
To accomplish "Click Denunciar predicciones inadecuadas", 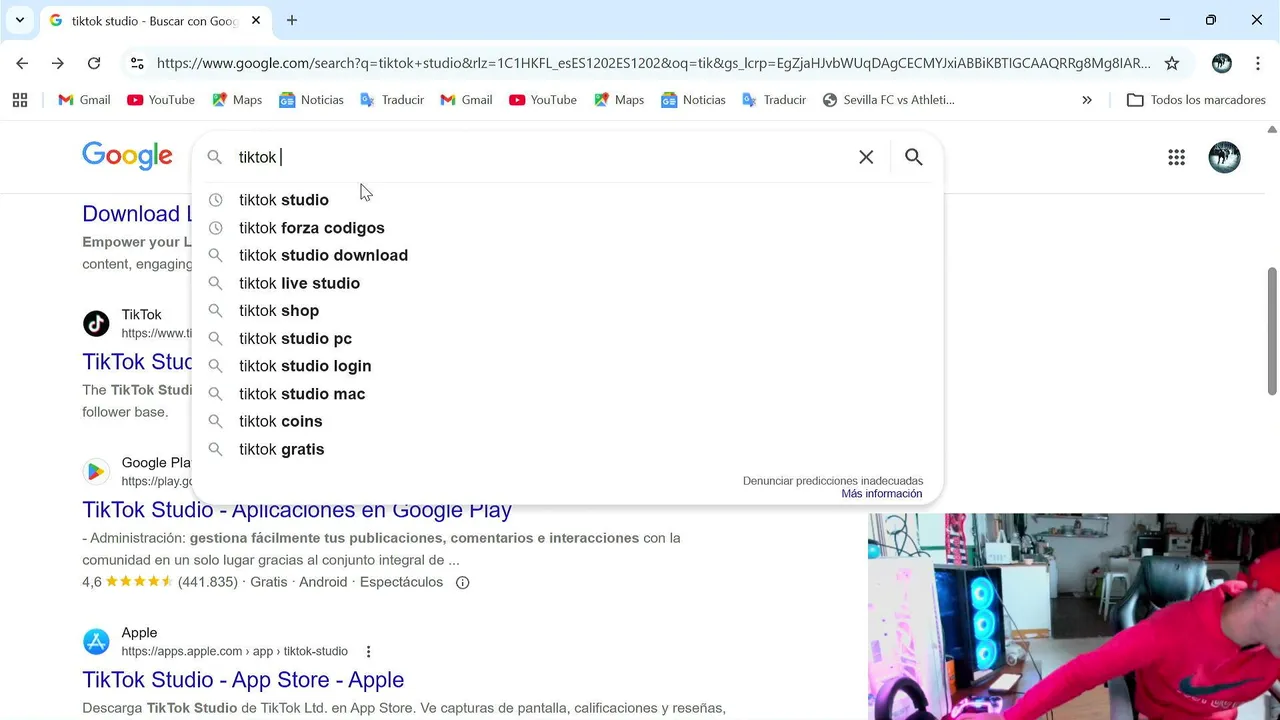I will (x=833, y=481).
